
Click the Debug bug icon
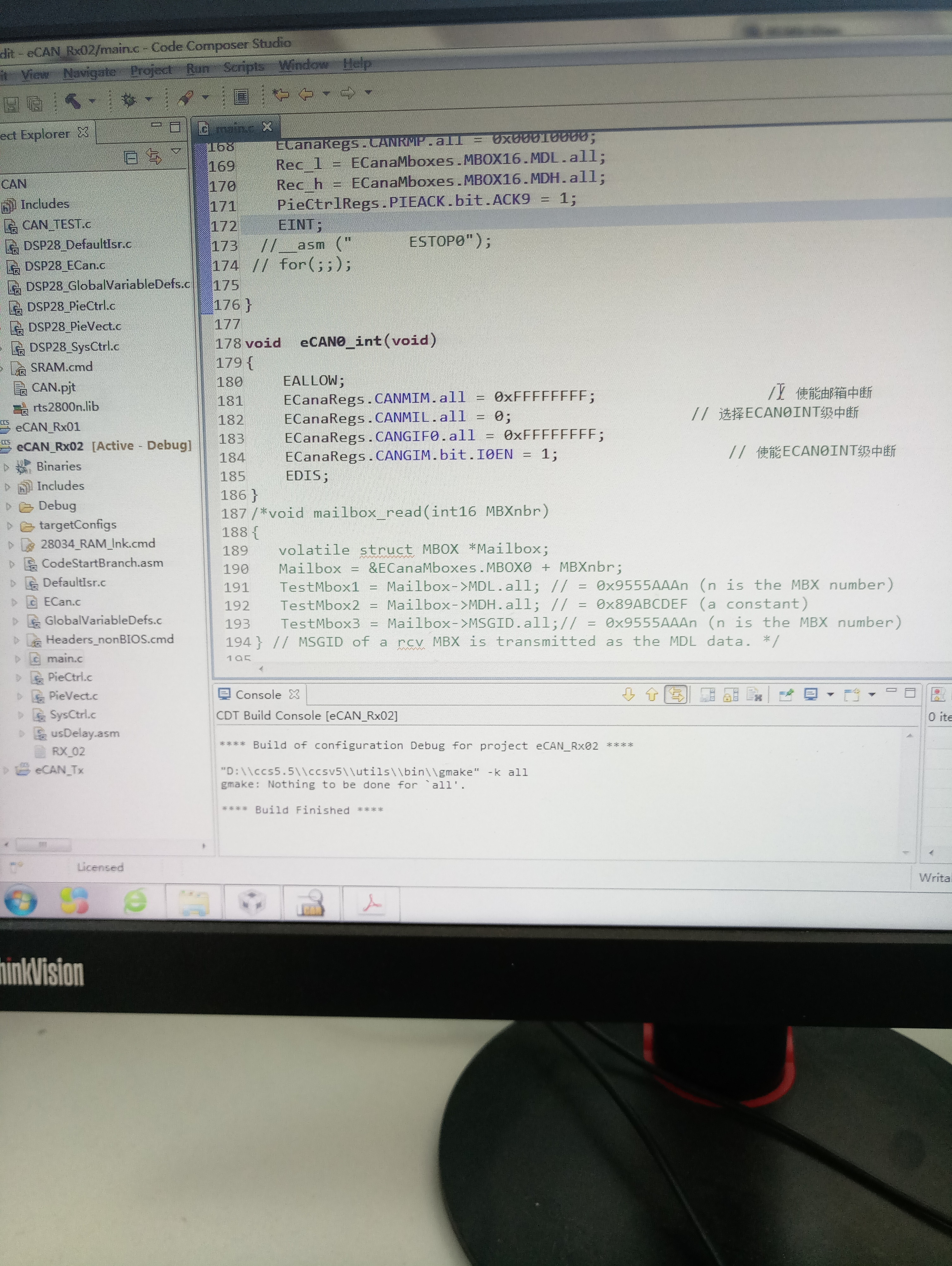pos(129,100)
